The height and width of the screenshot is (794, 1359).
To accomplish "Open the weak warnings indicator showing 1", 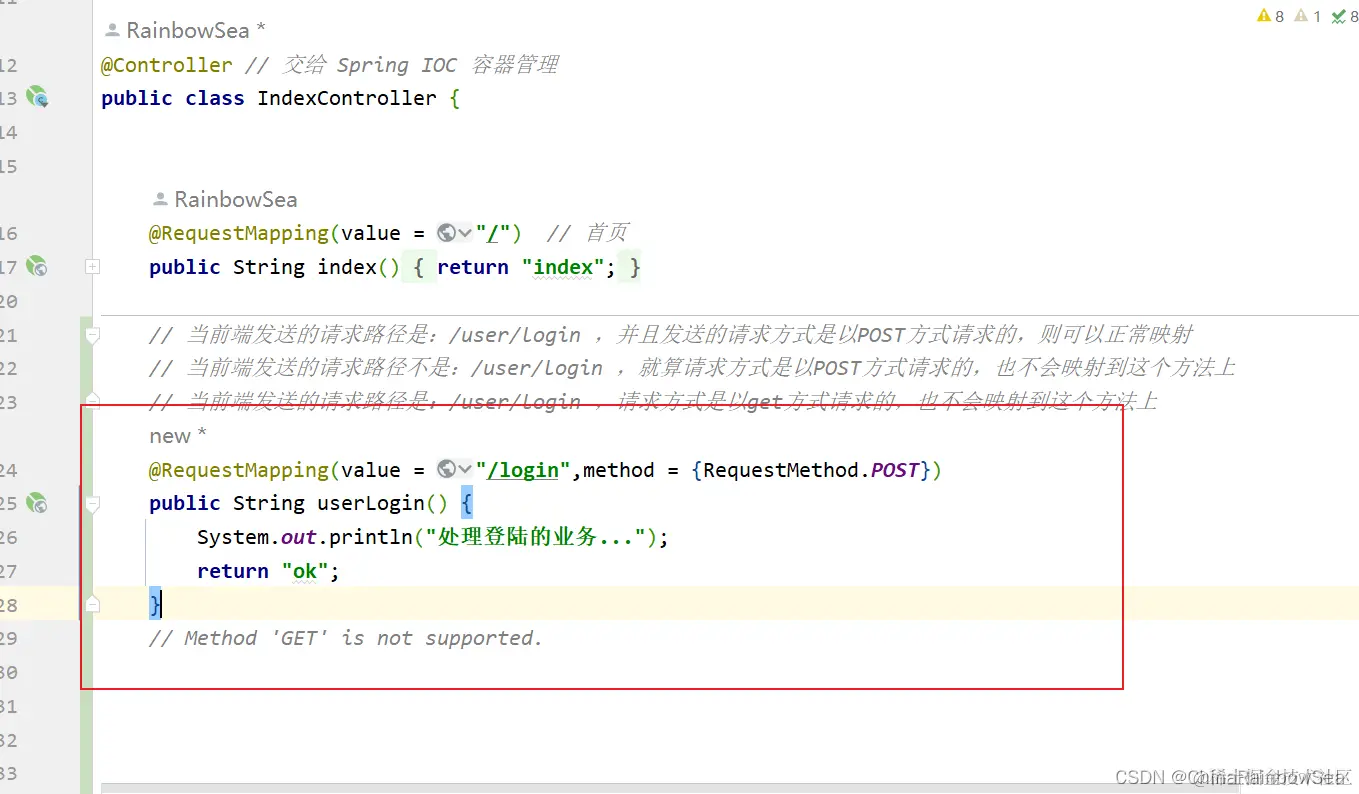I will pos(1308,16).
